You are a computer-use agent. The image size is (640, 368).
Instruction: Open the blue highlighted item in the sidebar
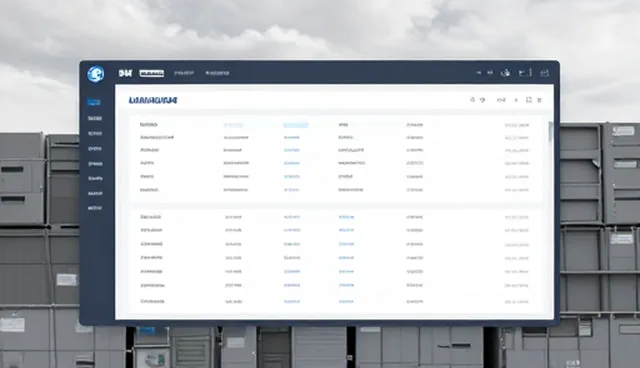[x=93, y=102]
